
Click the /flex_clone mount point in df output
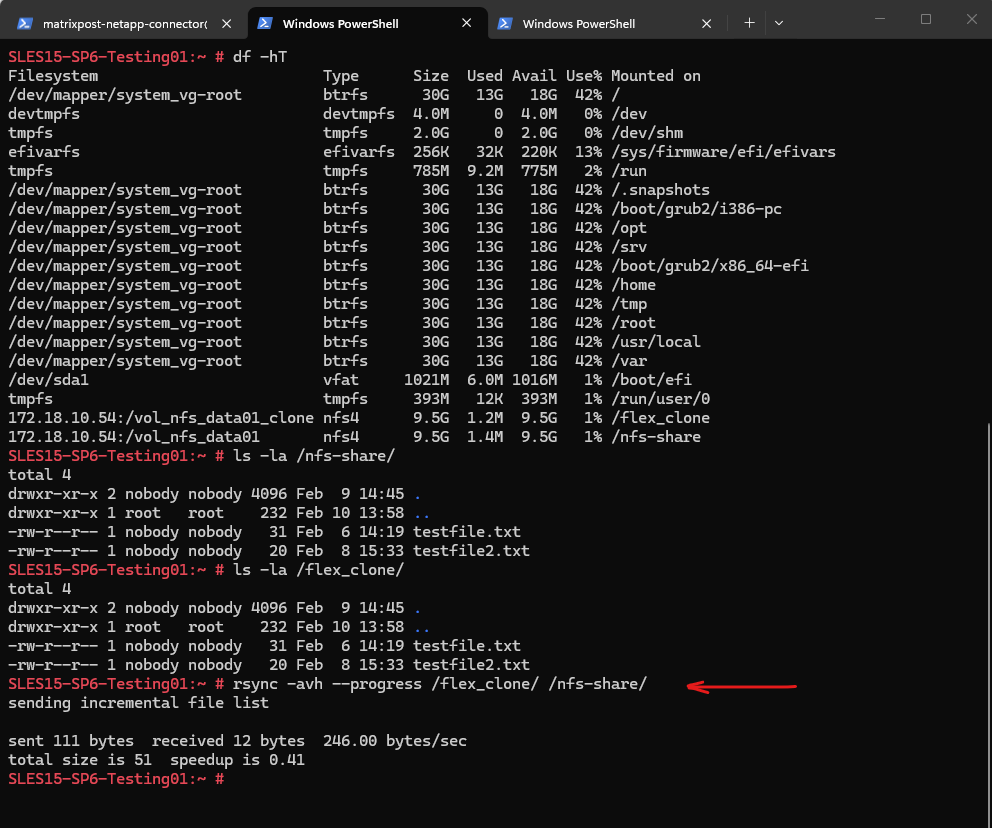[660, 418]
